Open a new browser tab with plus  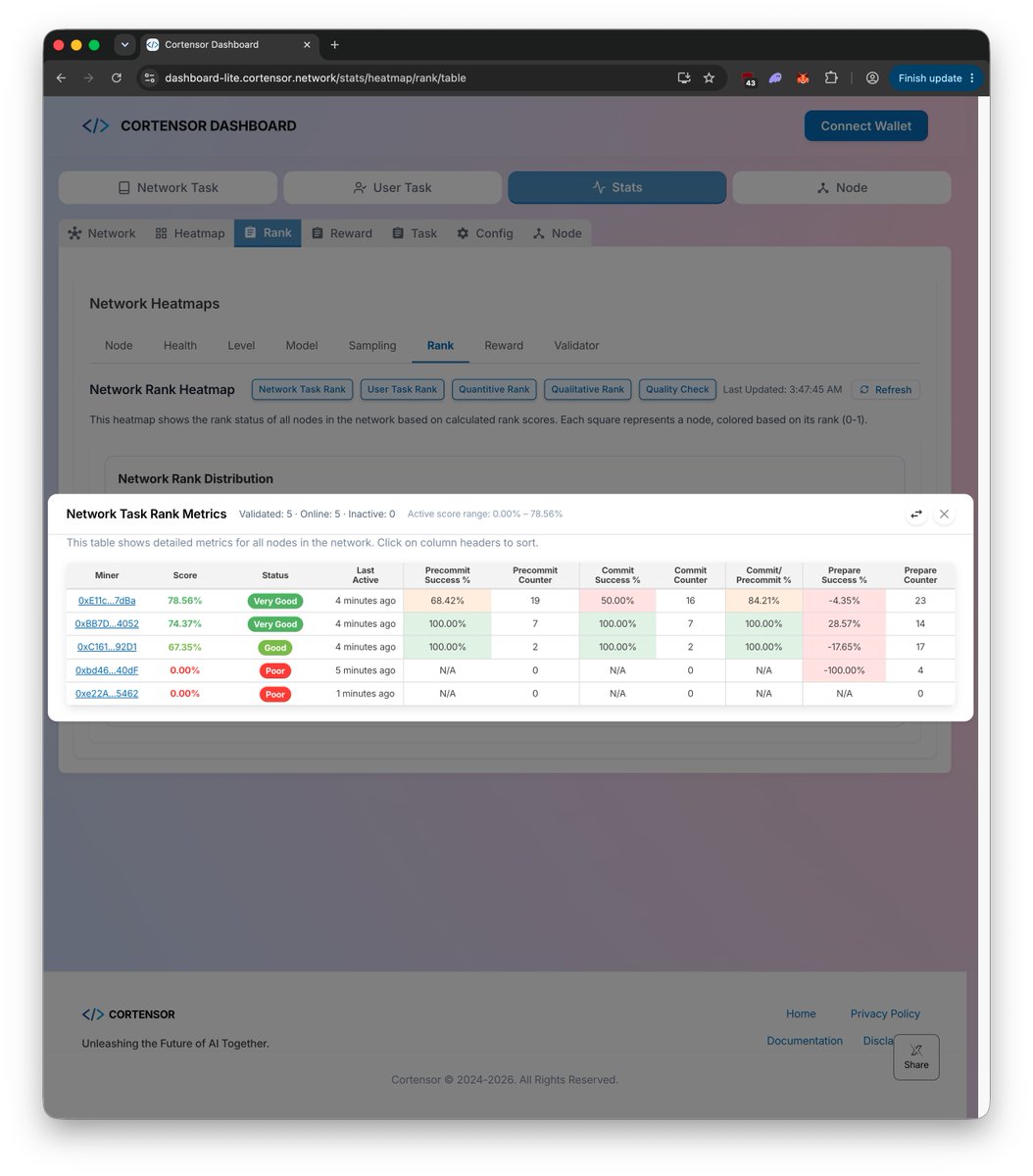[x=334, y=45]
